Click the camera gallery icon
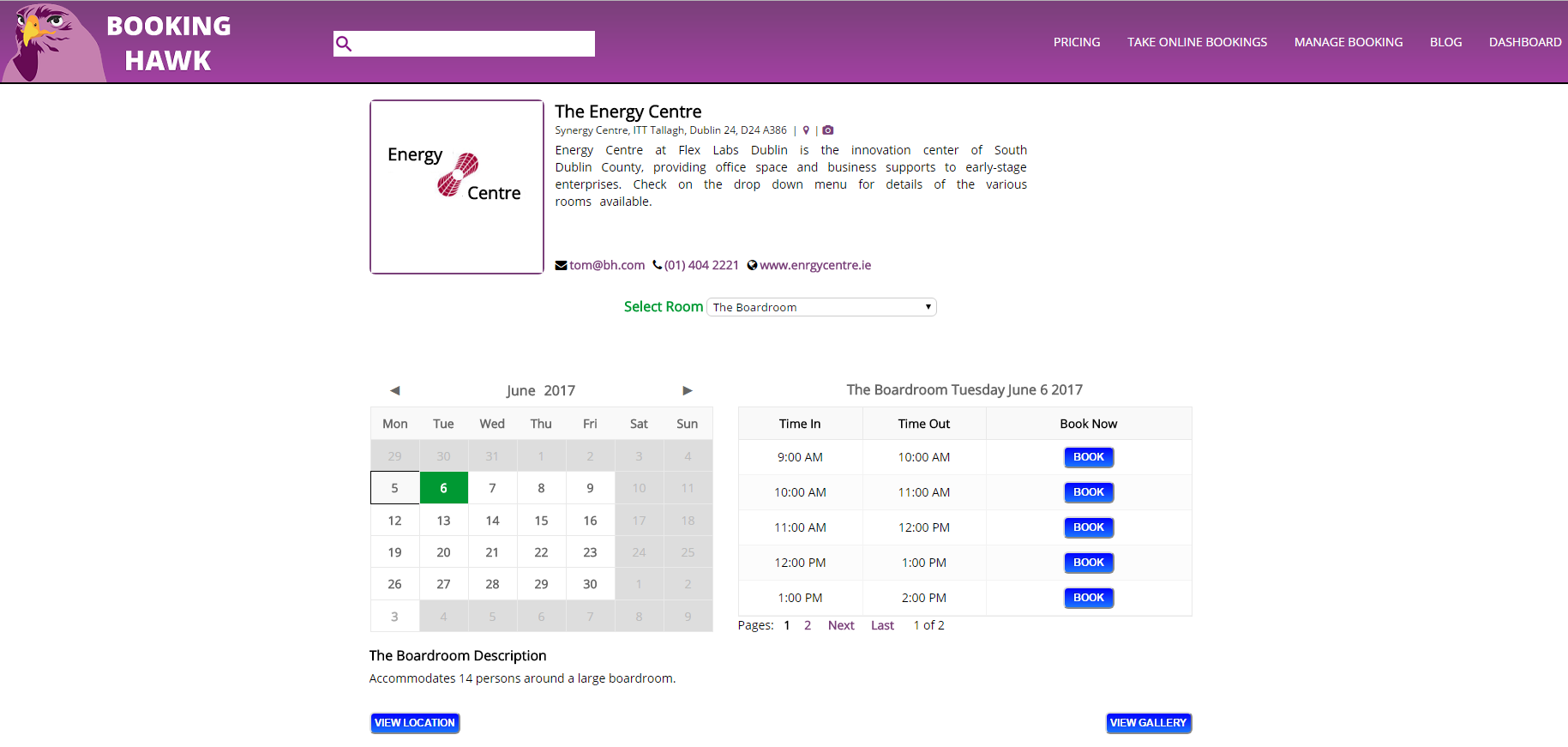The width and height of the screenshot is (1568, 747). [828, 130]
